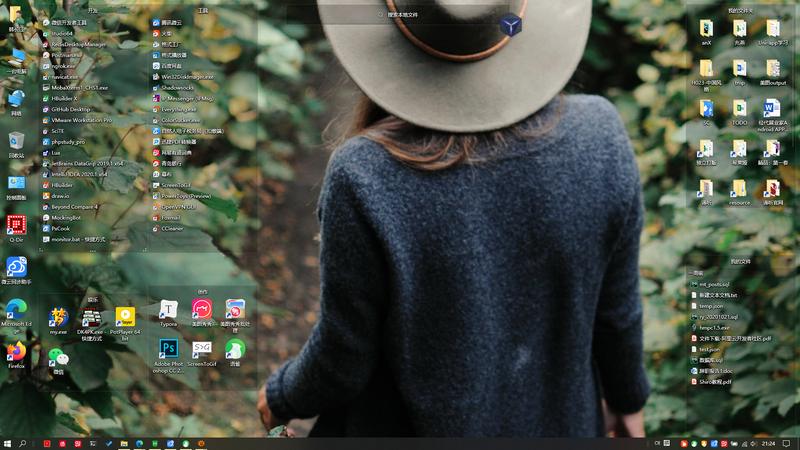Open File Explorer from the taskbar

(x=124, y=444)
